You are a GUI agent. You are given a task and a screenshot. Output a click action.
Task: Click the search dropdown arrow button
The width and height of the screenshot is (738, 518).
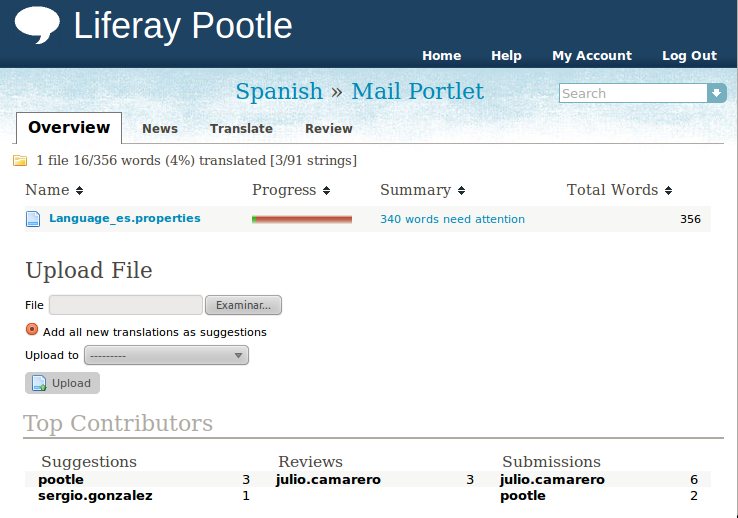[716, 93]
